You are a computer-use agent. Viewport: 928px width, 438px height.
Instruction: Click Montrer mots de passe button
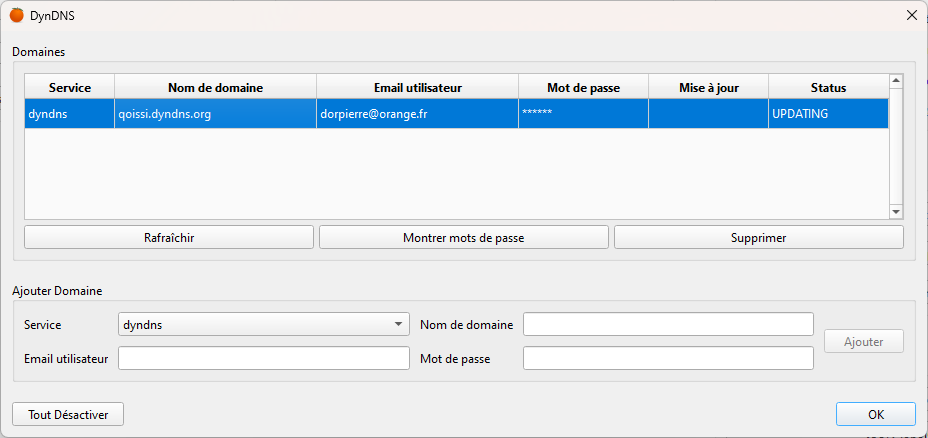pos(463,237)
